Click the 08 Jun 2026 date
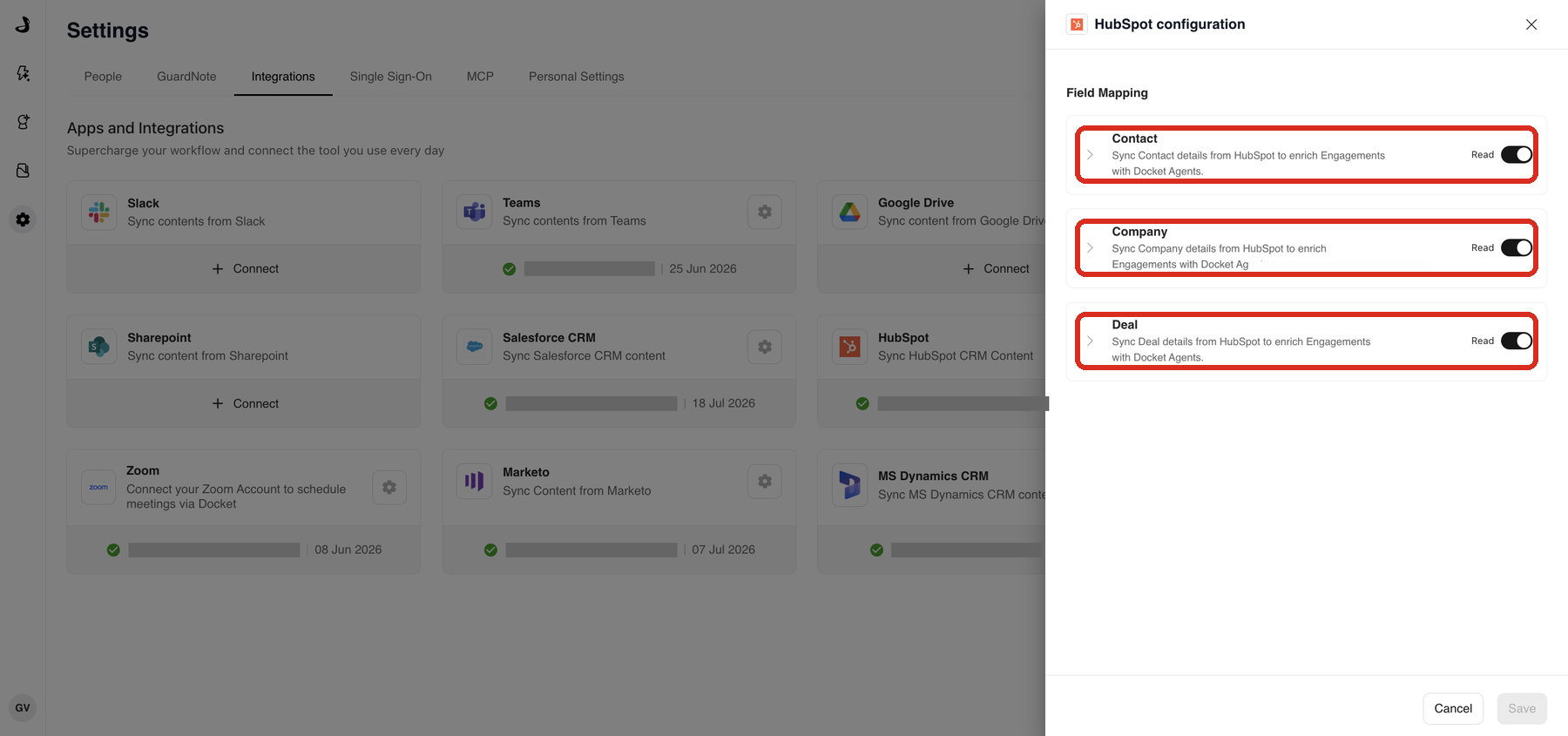 point(348,550)
